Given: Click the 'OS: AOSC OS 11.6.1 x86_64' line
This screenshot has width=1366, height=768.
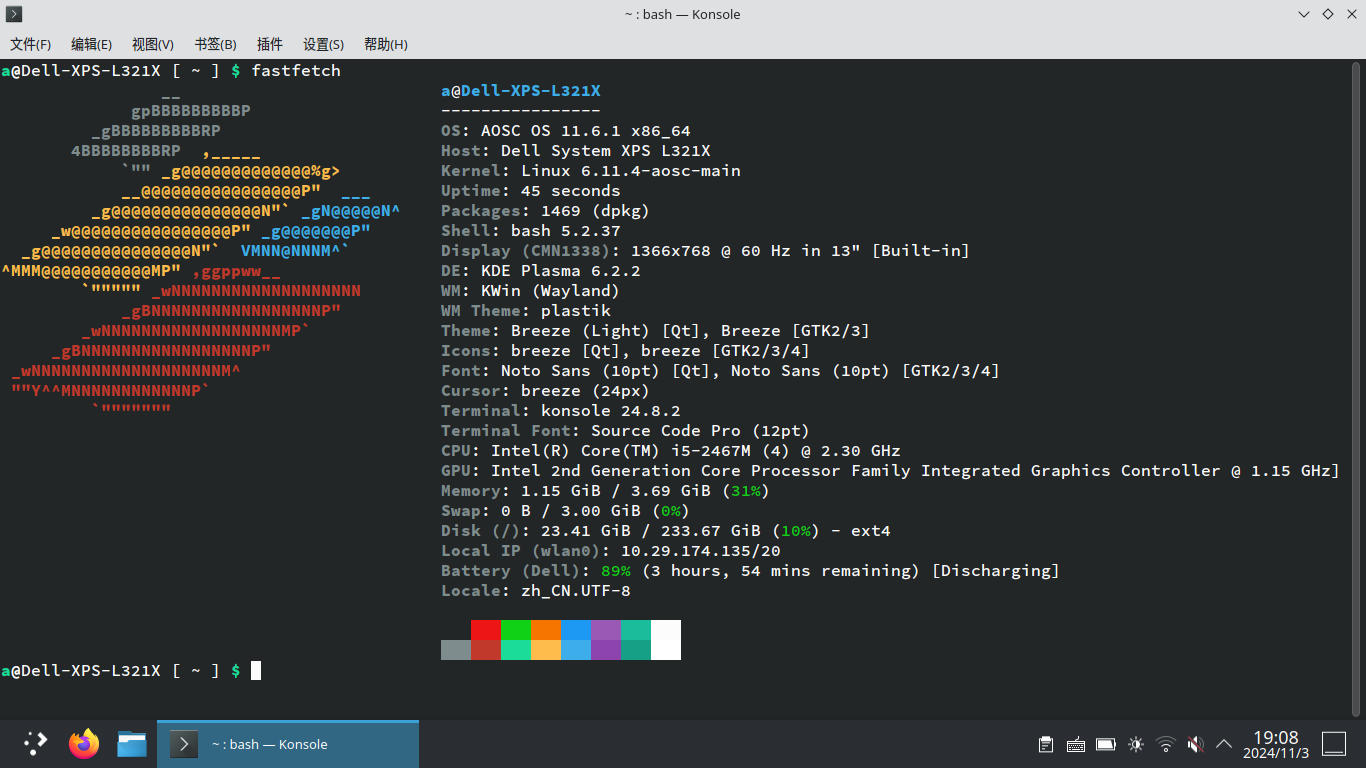Looking at the screenshot, I should (566, 131).
